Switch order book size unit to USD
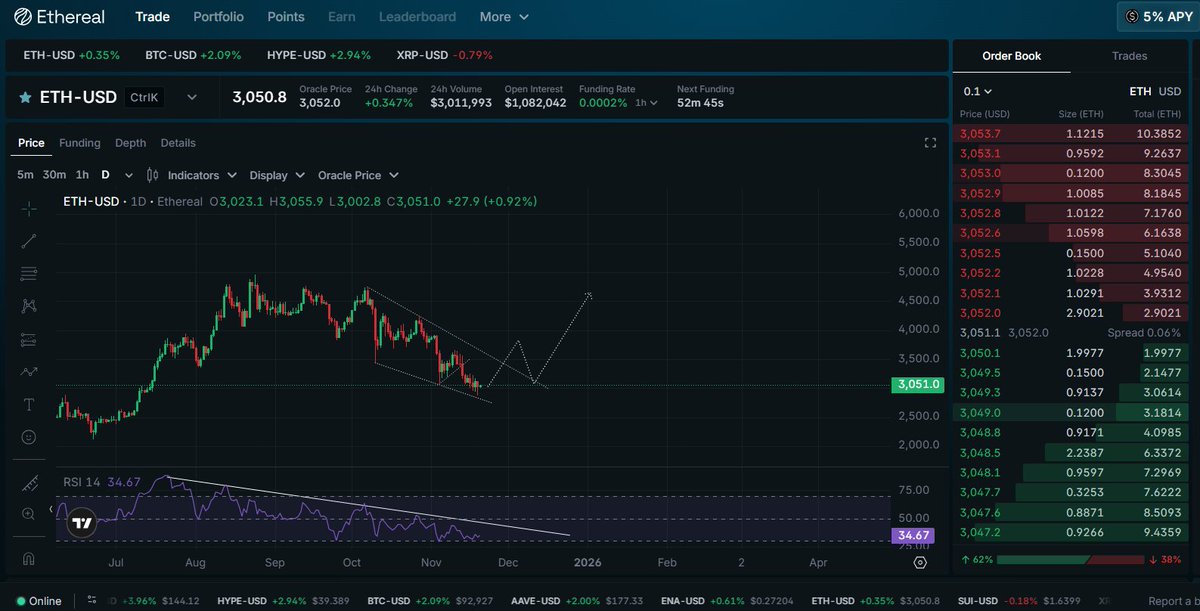The image size is (1200, 611). pyautogui.click(x=1170, y=91)
